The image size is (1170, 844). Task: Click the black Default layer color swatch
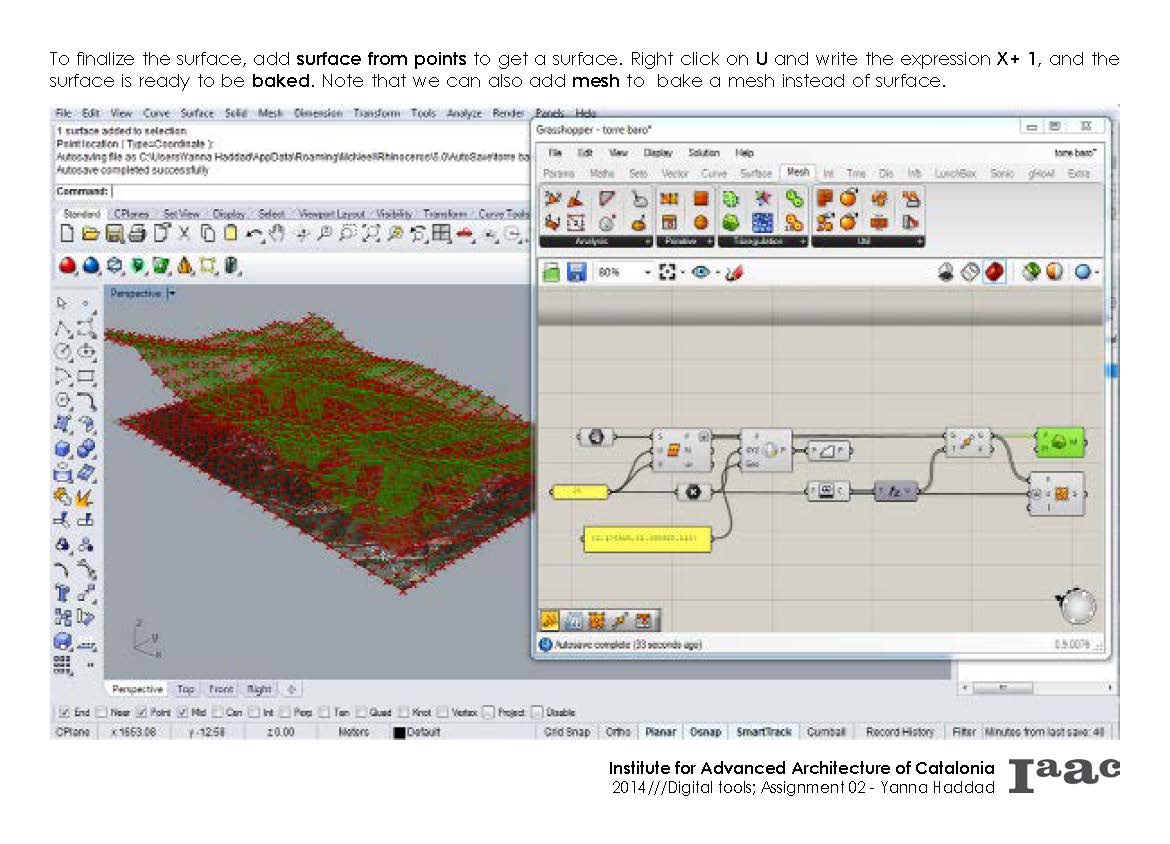399,733
